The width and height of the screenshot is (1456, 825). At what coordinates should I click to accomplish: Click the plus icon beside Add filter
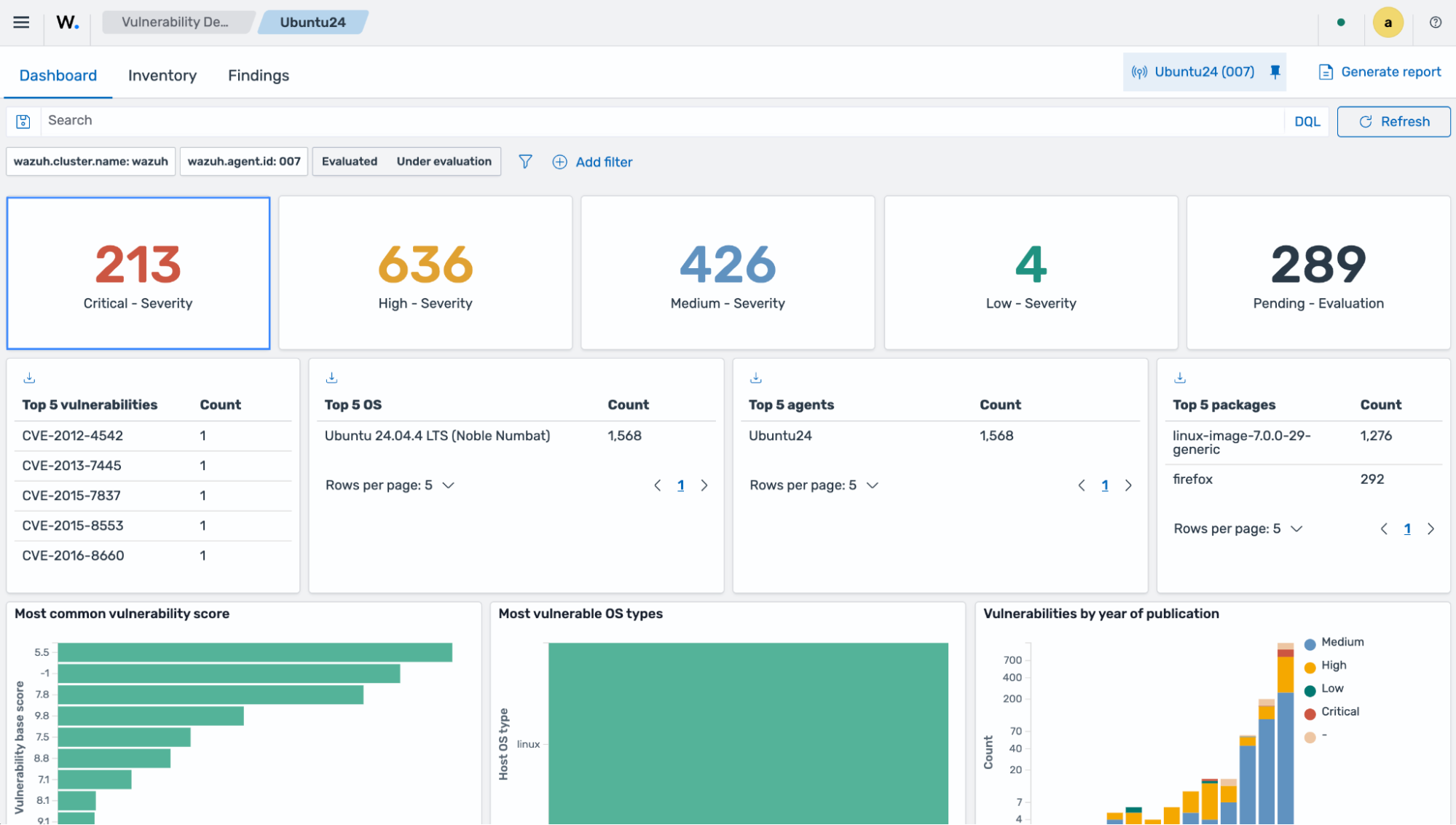[x=559, y=162]
